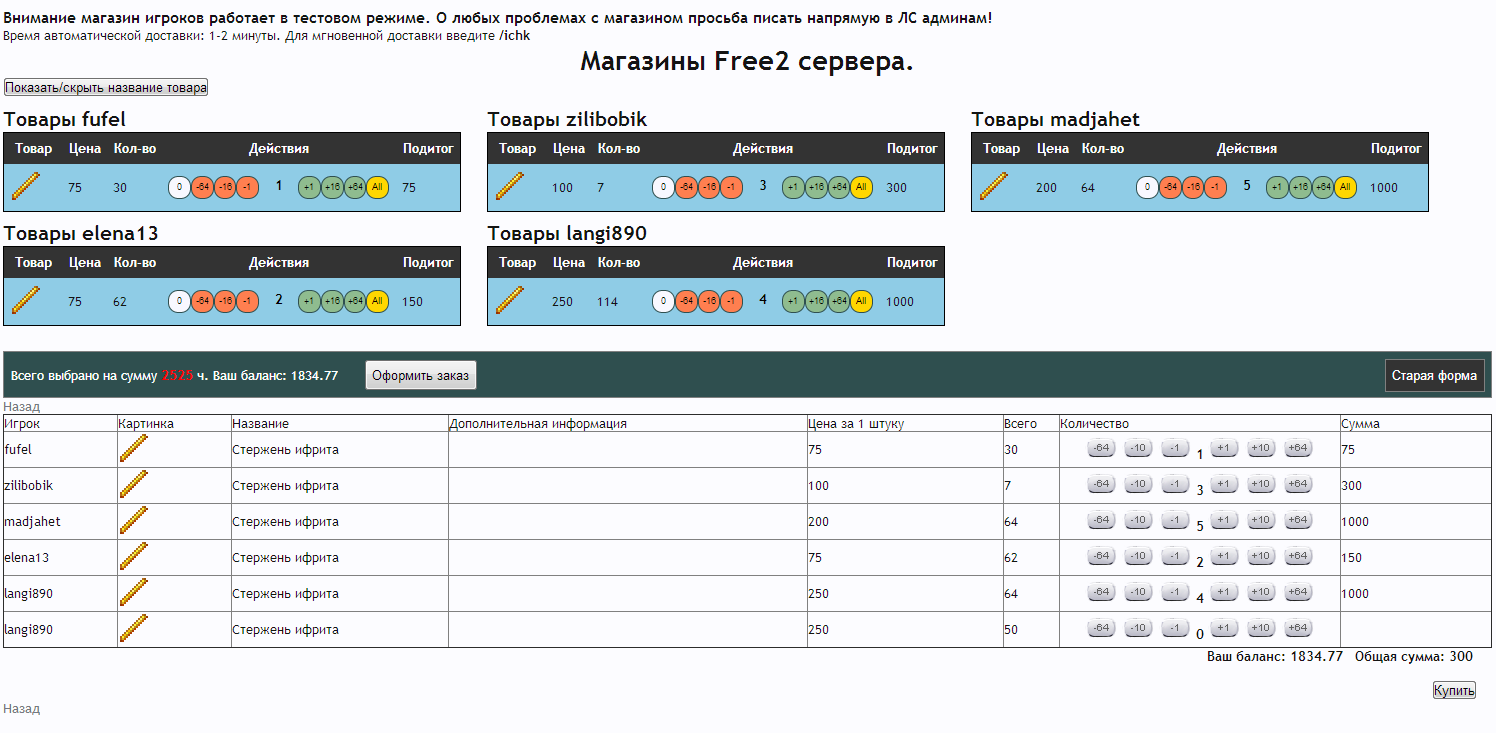Click blaze rod icon in madjahet shop card
This screenshot has height=733, width=1496.
tap(994, 187)
